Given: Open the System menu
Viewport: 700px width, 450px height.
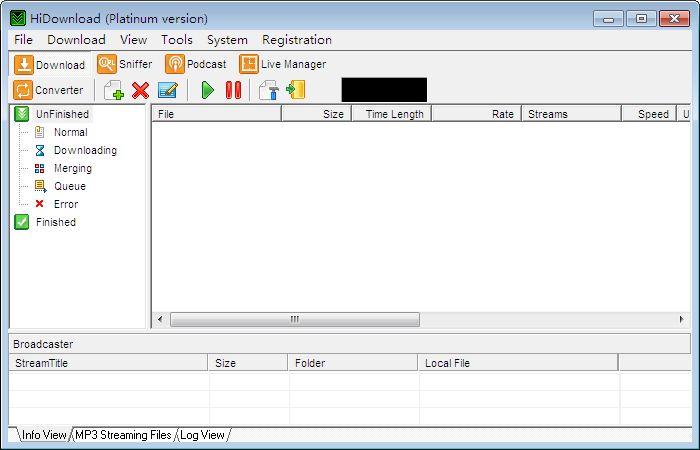Looking at the screenshot, I should click(x=227, y=40).
